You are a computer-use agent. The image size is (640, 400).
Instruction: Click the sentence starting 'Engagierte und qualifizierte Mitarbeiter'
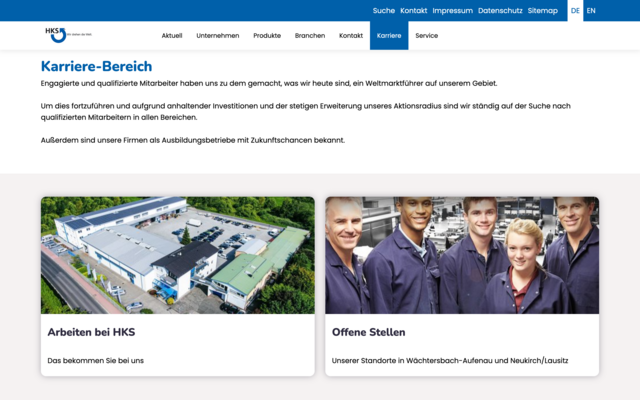(x=269, y=83)
